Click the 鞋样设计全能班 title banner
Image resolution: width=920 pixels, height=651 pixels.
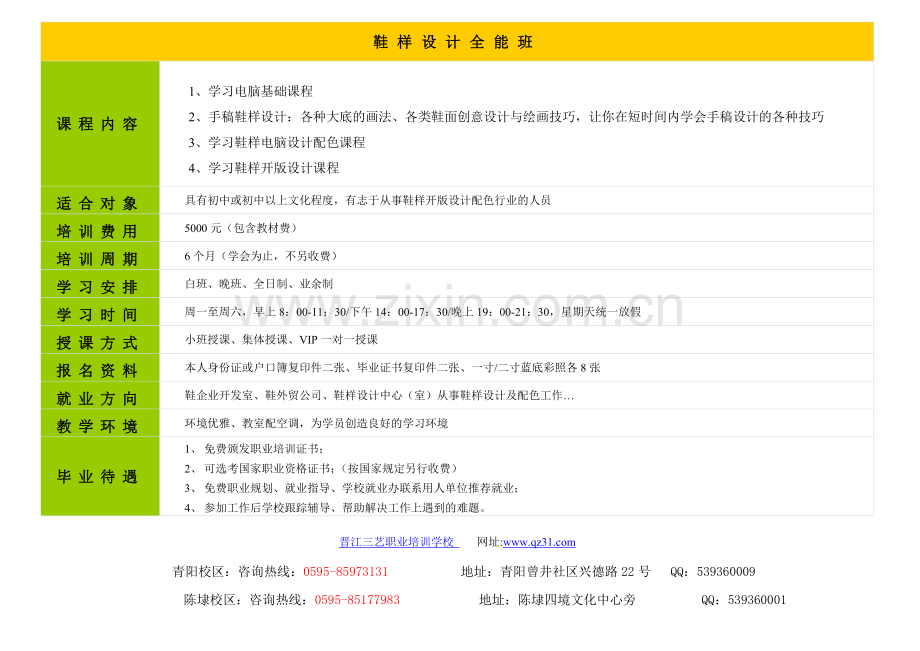point(456,42)
